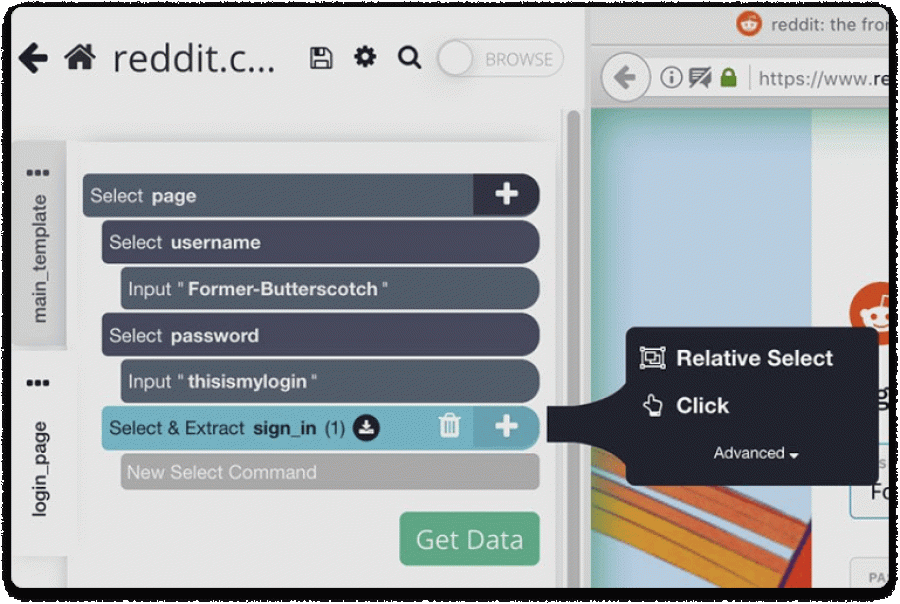This screenshot has height=604, width=900.
Task: Select Input 'Former-Butterscotch' command
Action: tap(330, 288)
